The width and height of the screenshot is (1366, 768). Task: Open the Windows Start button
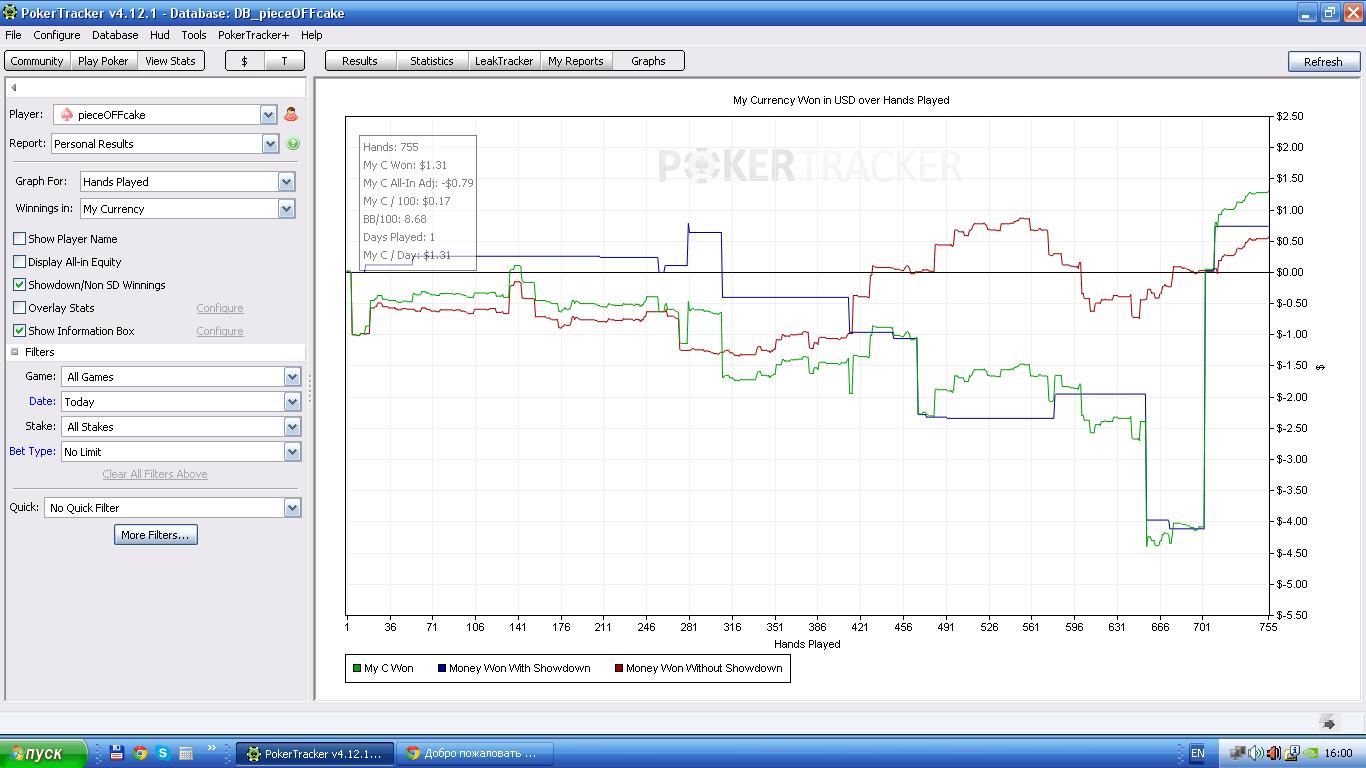click(42, 753)
